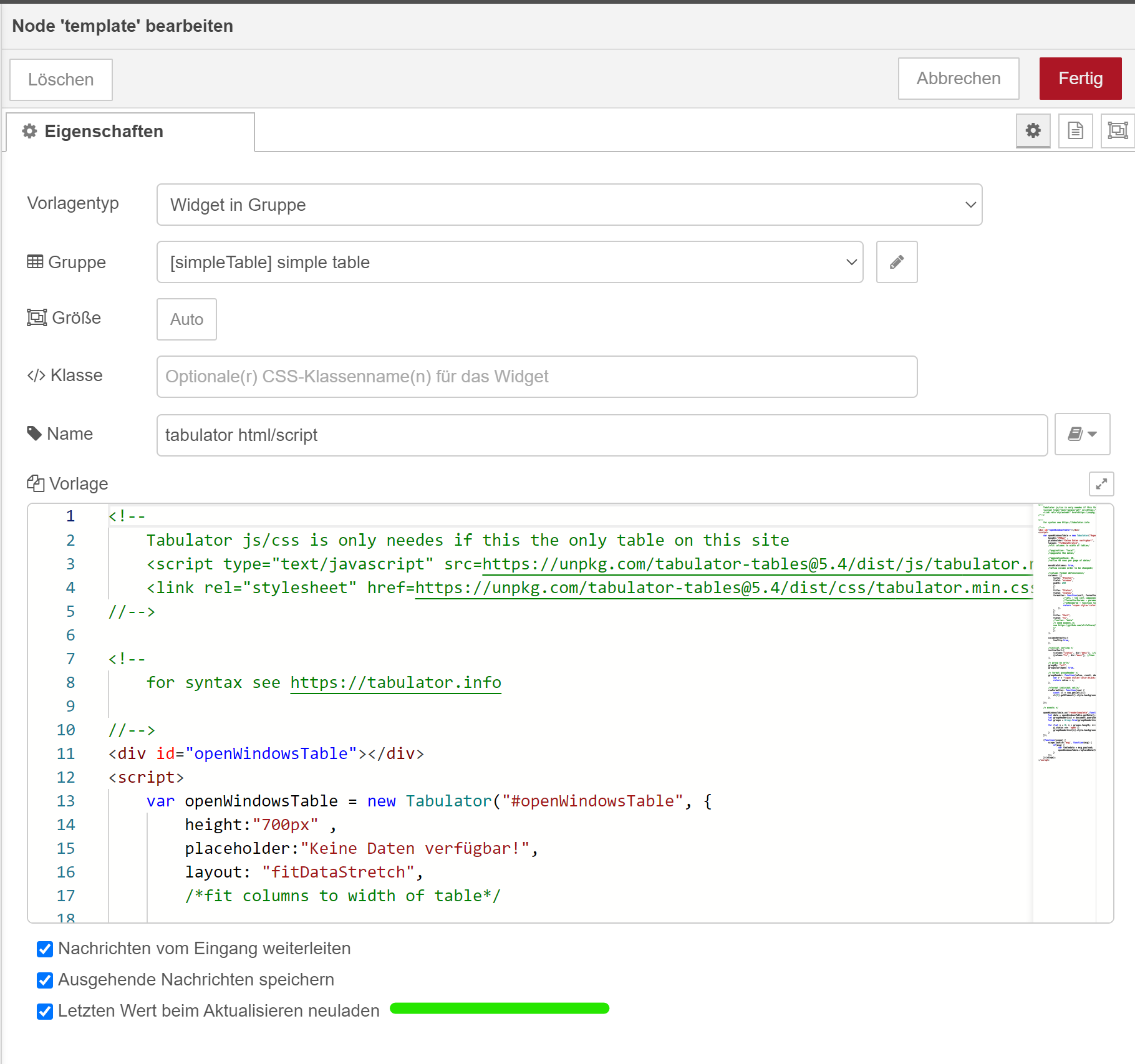
Task: Toggle Ausgehende Nachrichten speichern
Action: coord(45,980)
